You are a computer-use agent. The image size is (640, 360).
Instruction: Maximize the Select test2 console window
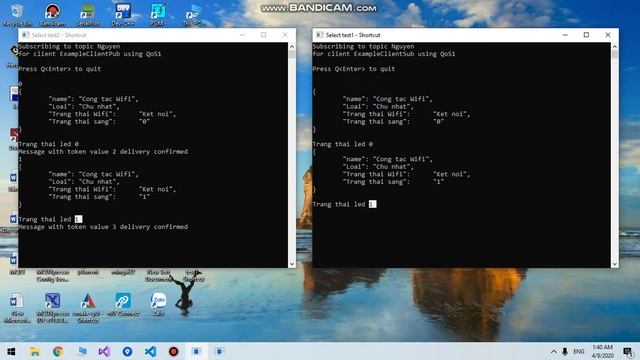tap(264, 35)
